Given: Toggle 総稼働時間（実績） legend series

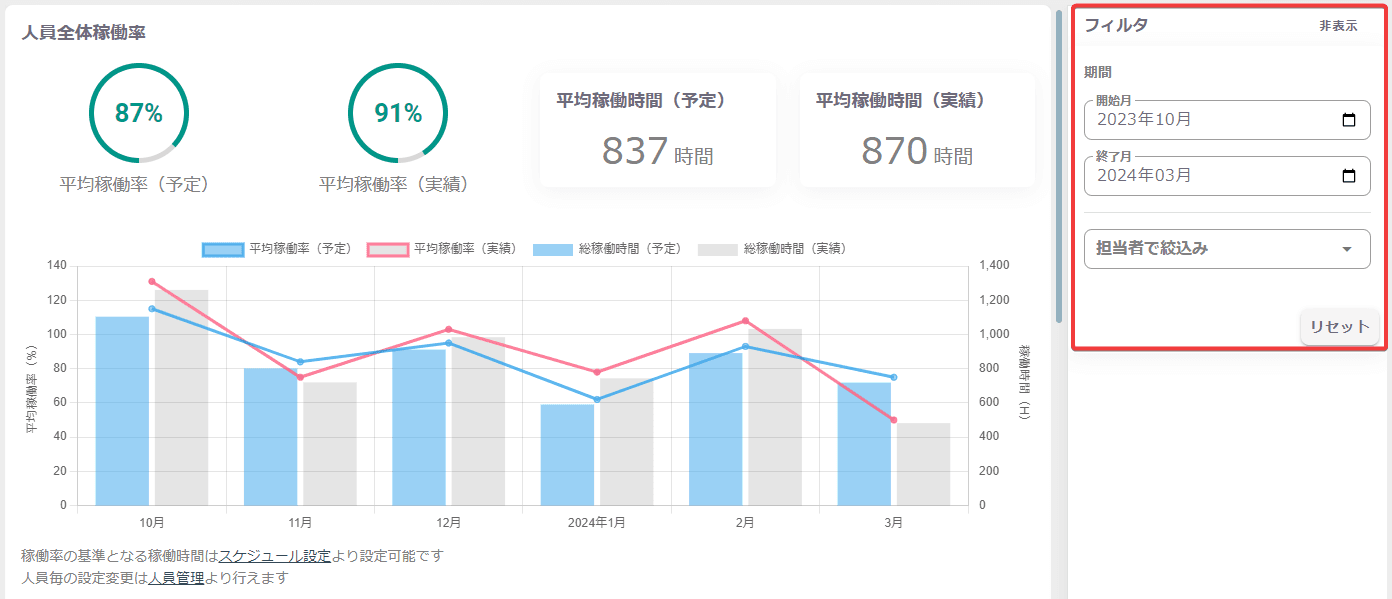Looking at the screenshot, I should (x=772, y=248).
